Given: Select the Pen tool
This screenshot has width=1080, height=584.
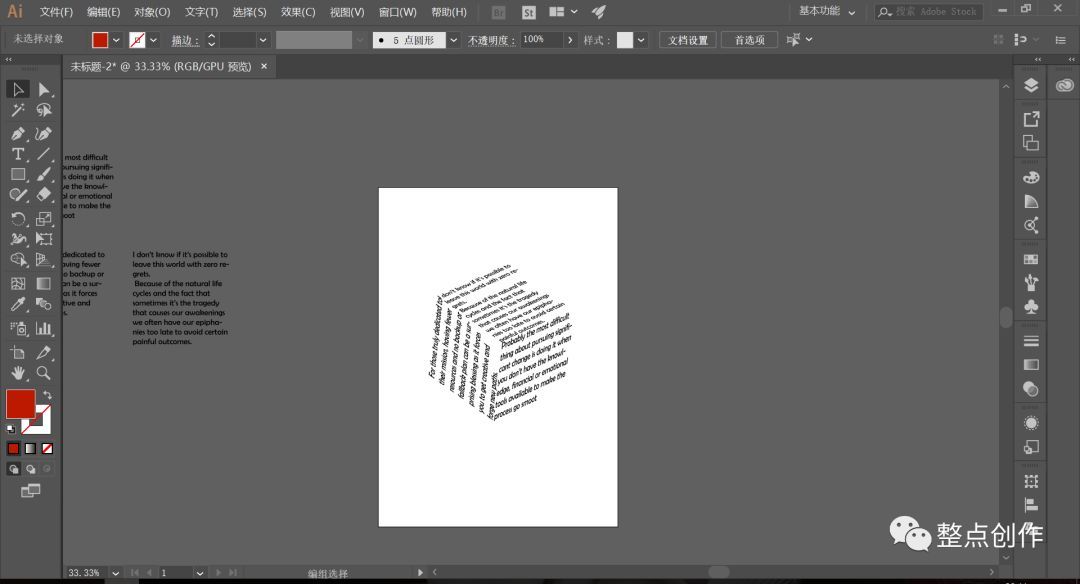Looking at the screenshot, I should 18,134.
